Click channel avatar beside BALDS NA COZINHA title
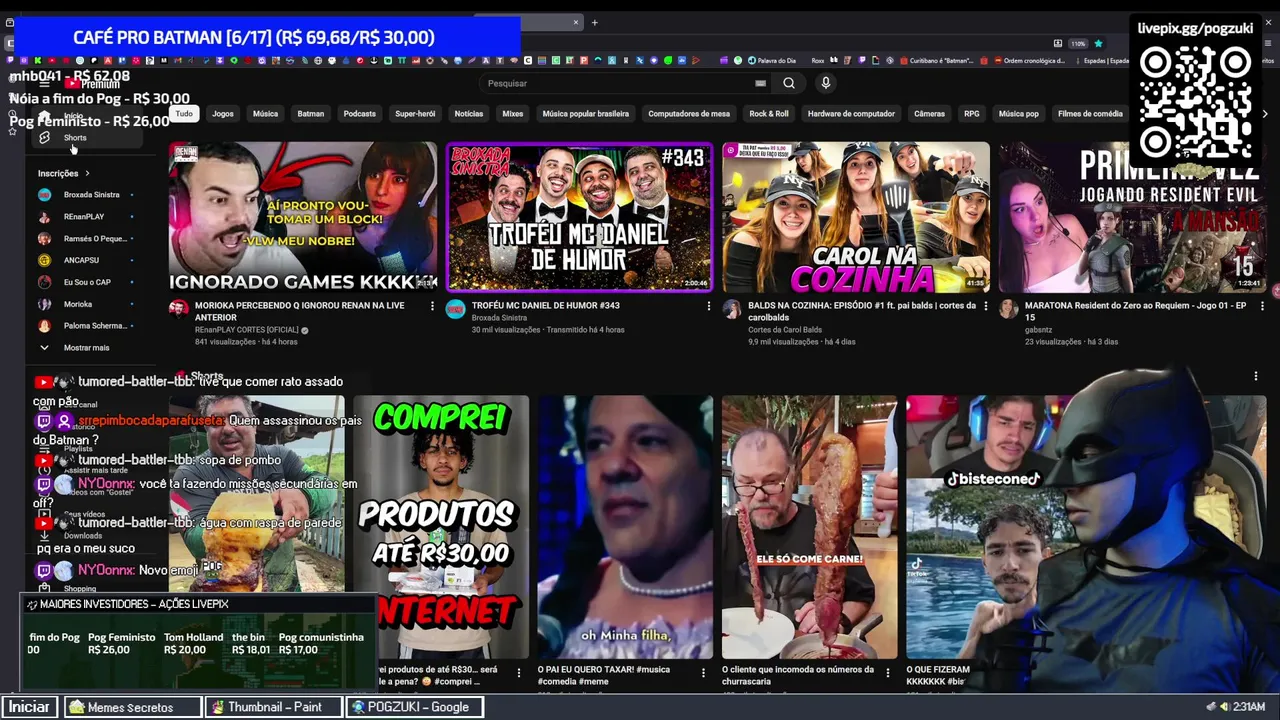1280x720 pixels. click(x=732, y=309)
